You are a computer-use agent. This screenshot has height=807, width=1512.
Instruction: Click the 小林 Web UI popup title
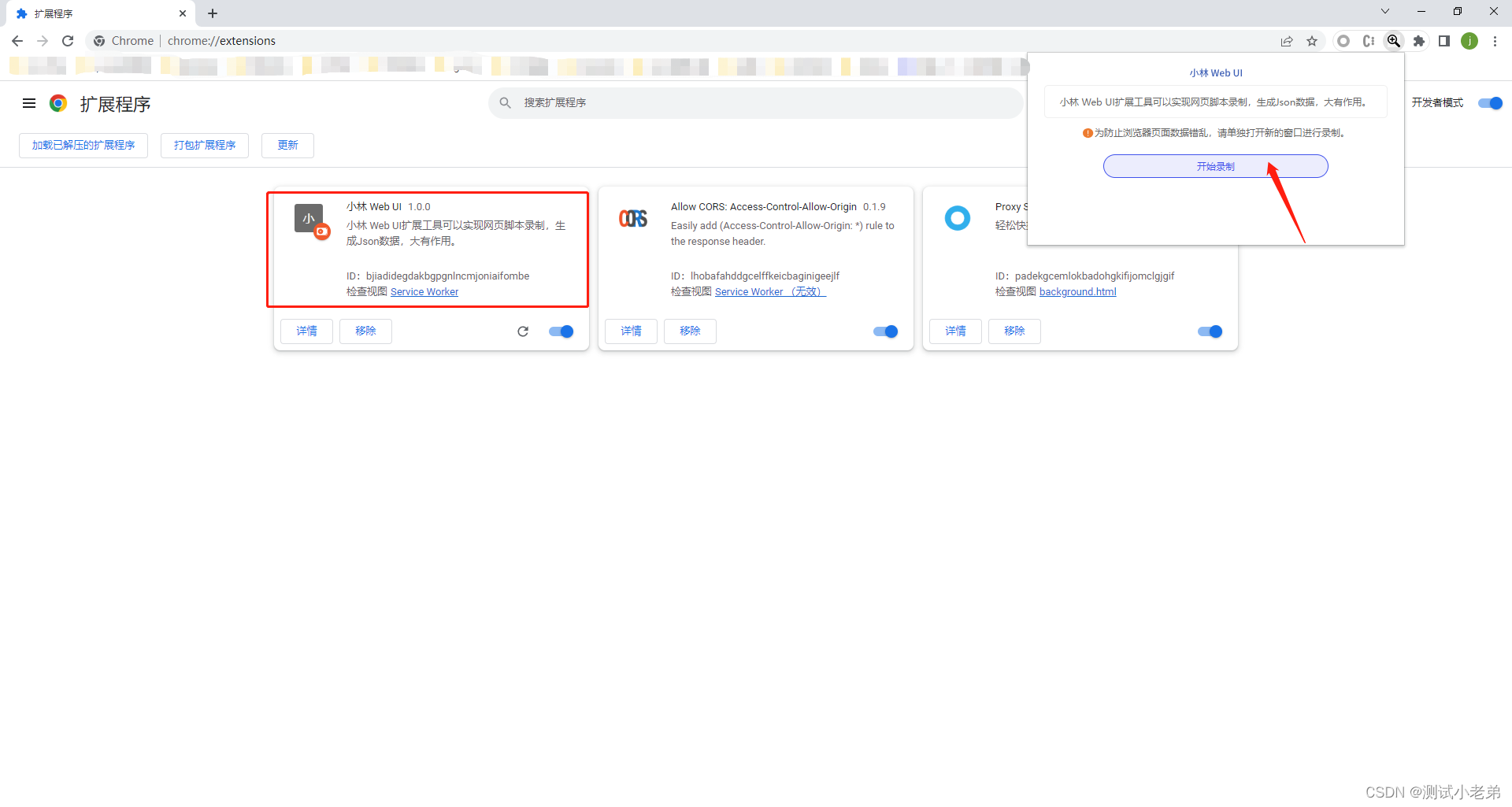coord(1216,73)
